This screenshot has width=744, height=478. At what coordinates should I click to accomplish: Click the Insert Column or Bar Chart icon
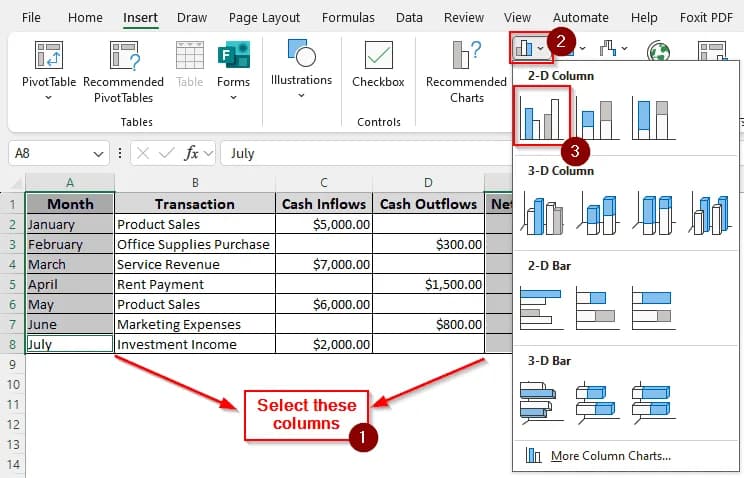524,48
